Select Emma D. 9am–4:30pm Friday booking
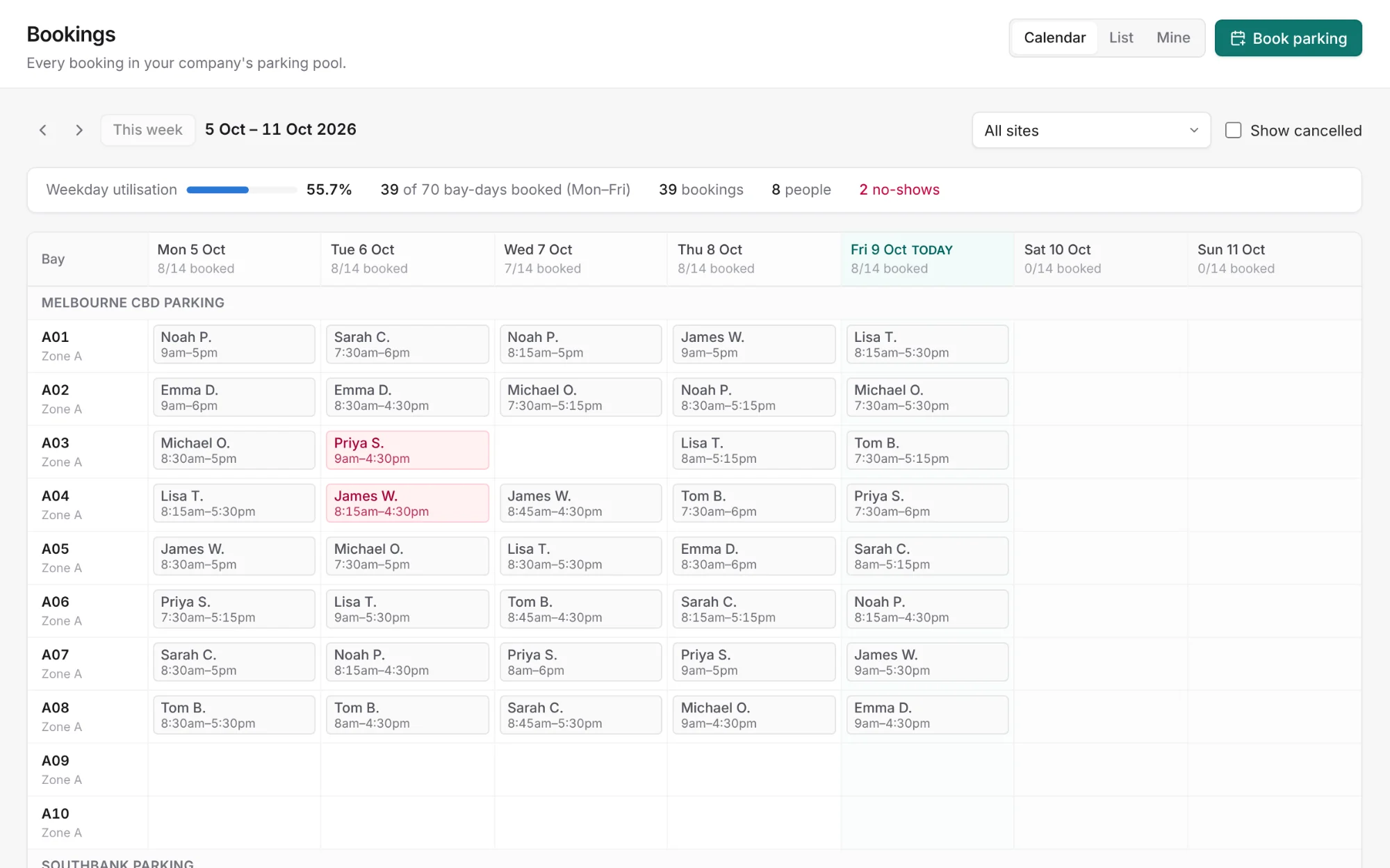1390x868 pixels. 927,714
